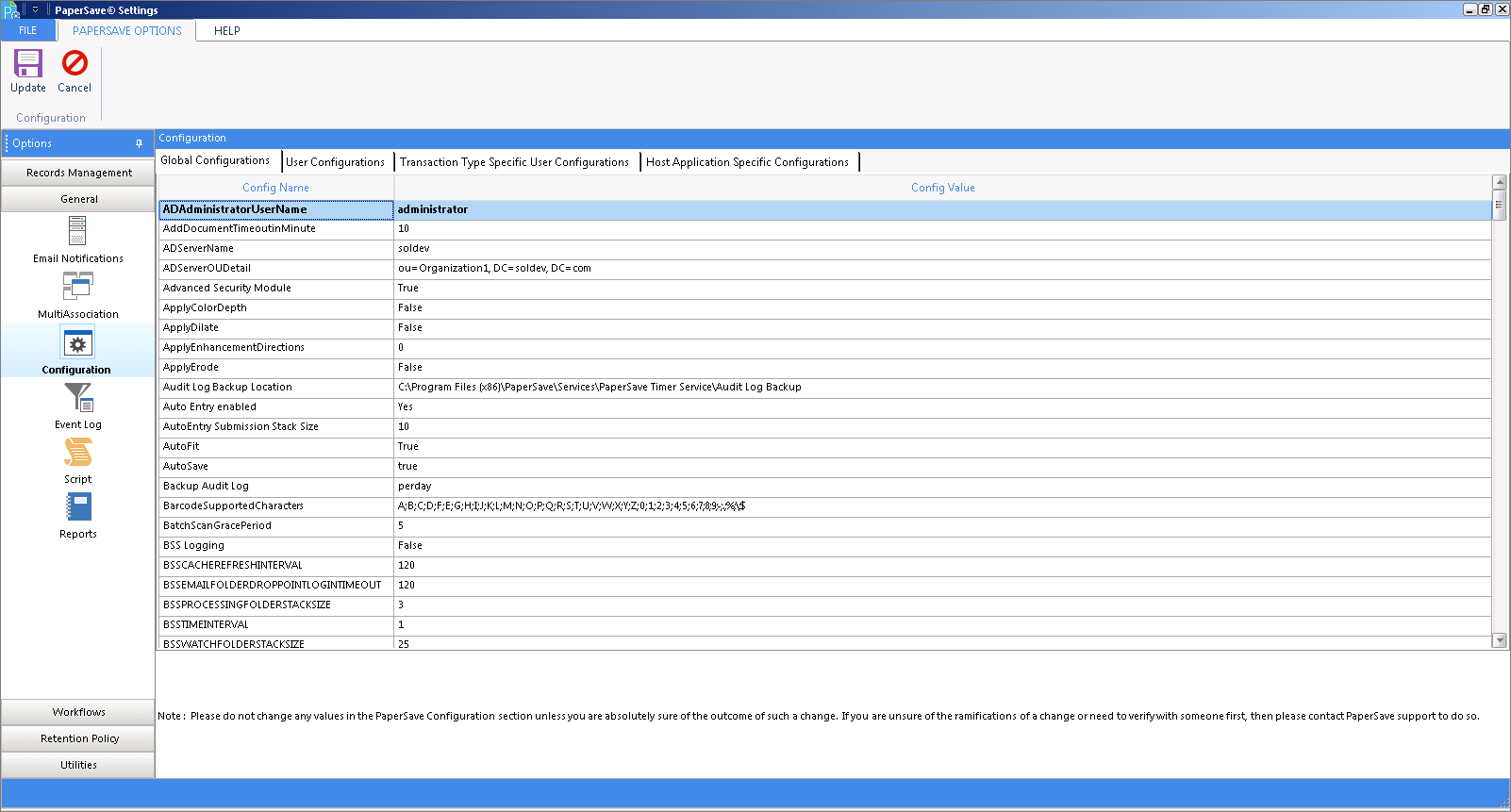Open the MultiAssociation icon

(x=77, y=287)
